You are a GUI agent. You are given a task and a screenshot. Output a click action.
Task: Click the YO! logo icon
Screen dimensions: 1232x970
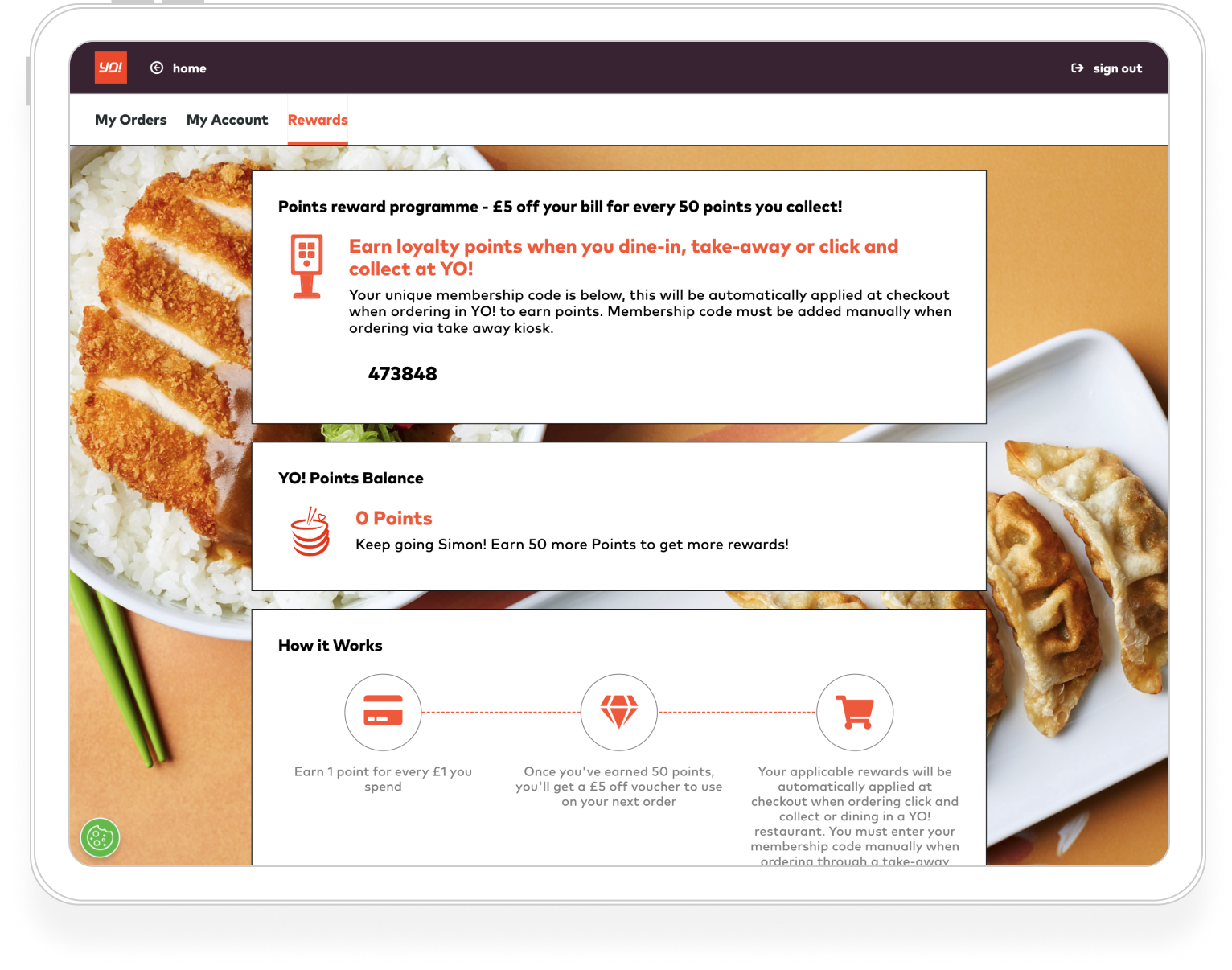[111, 68]
